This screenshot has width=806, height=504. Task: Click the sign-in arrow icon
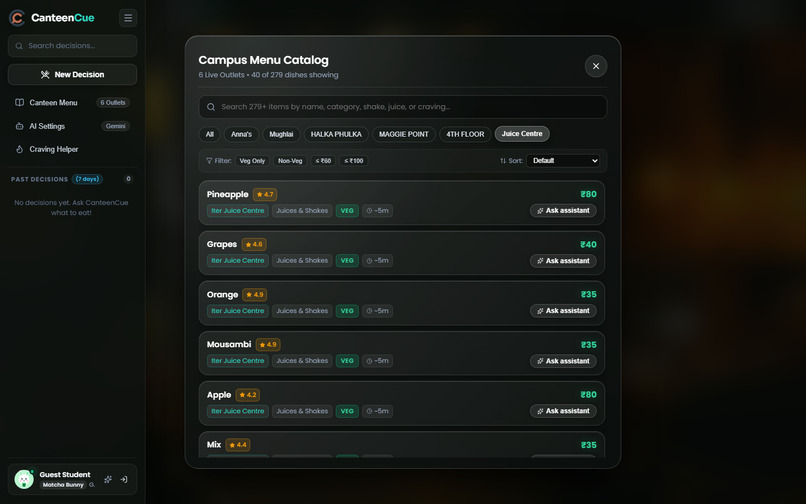(124, 479)
